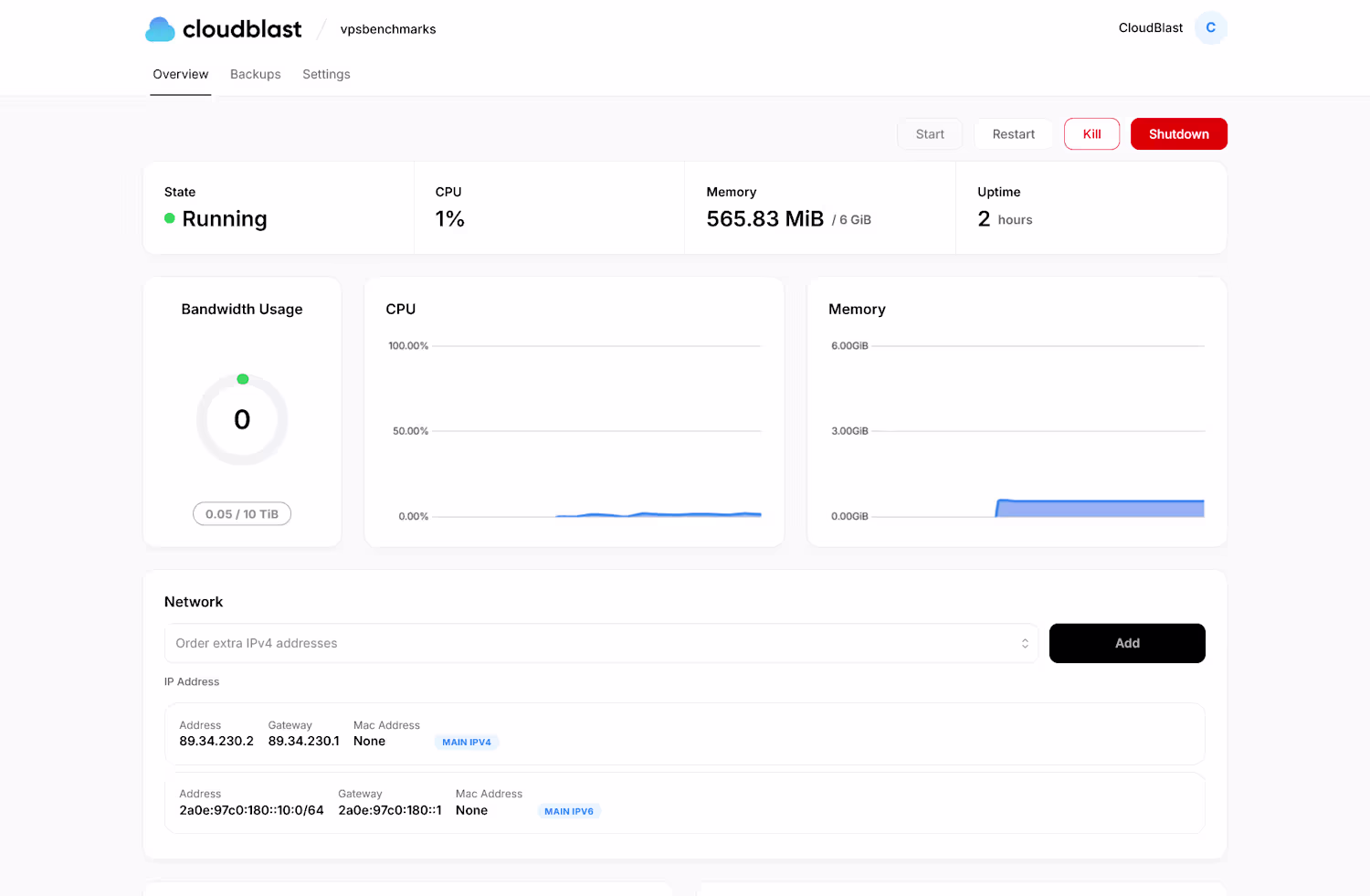Click Mac Address None in IPv4 row

pyautogui.click(x=369, y=741)
